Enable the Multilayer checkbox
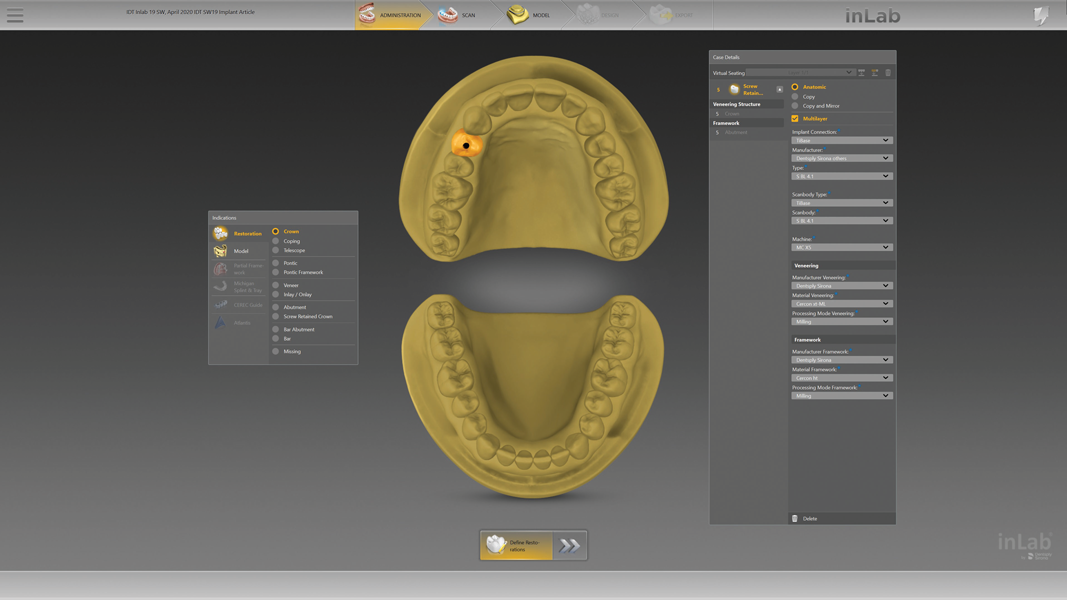 (795, 118)
